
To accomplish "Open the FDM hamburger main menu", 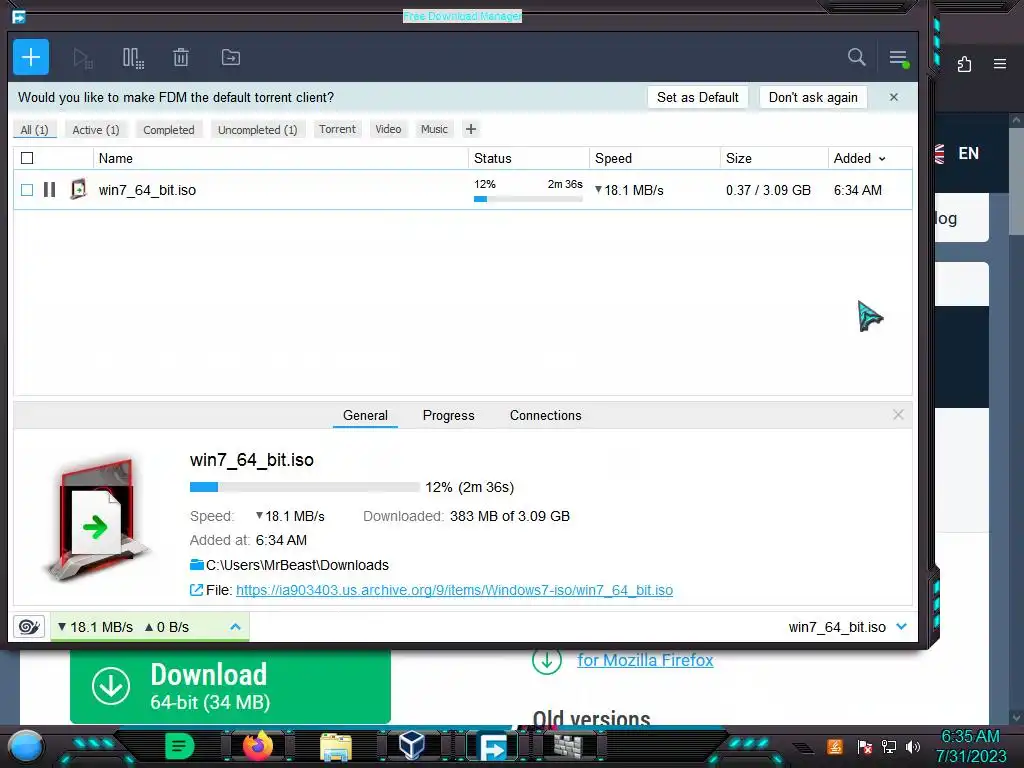I will tap(899, 58).
